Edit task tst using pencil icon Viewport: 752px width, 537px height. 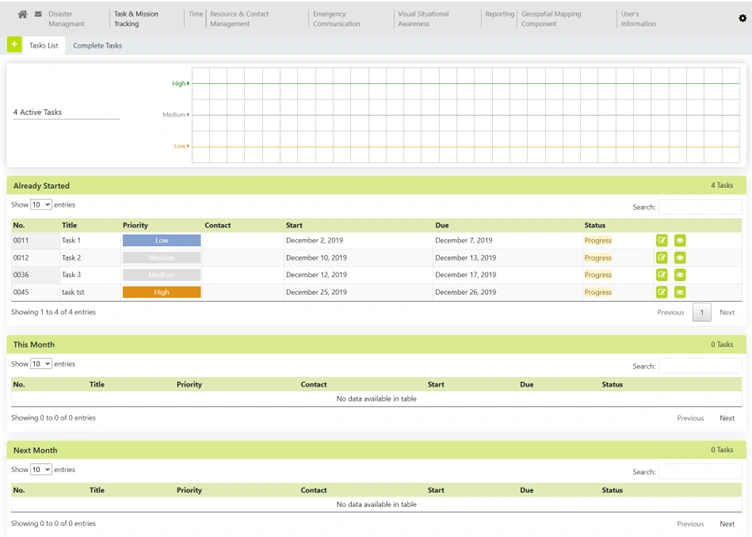point(661,292)
